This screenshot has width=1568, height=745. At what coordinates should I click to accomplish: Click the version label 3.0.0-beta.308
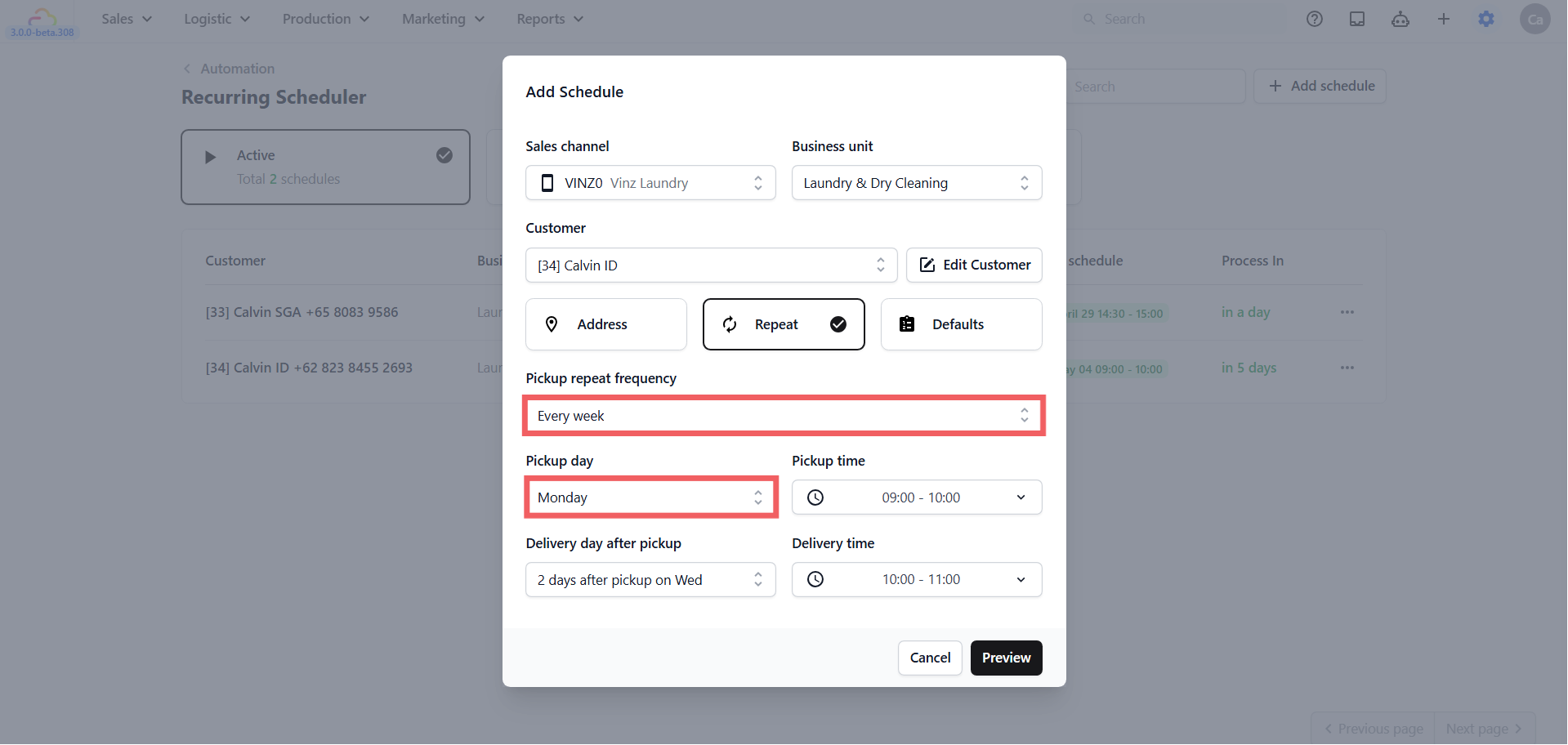pos(42,33)
